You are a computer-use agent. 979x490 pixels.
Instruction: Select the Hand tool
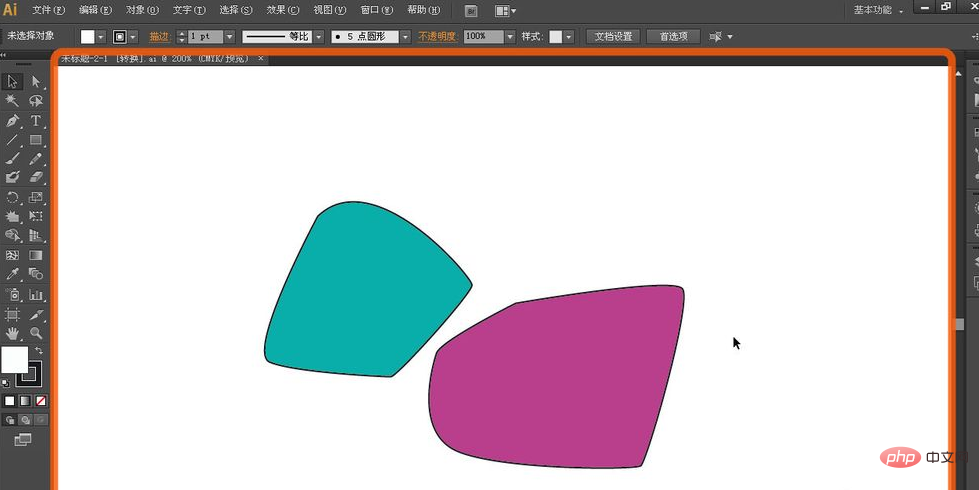(x=13, y=332)
